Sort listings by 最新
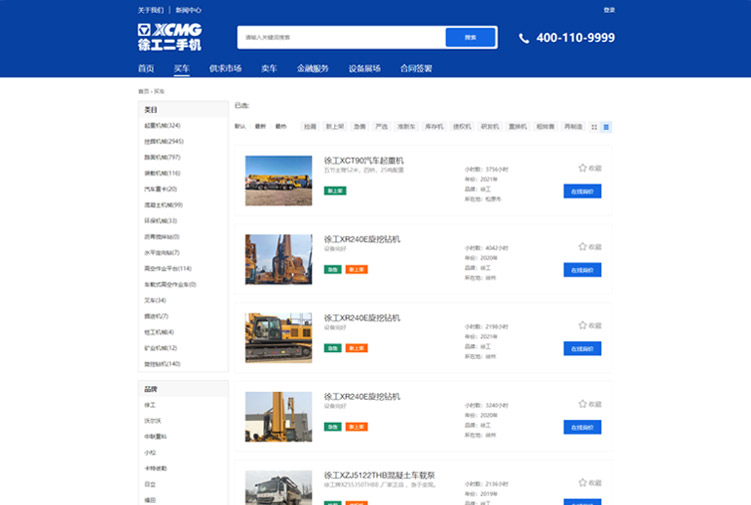751x505 pixels. coord(260,126)
